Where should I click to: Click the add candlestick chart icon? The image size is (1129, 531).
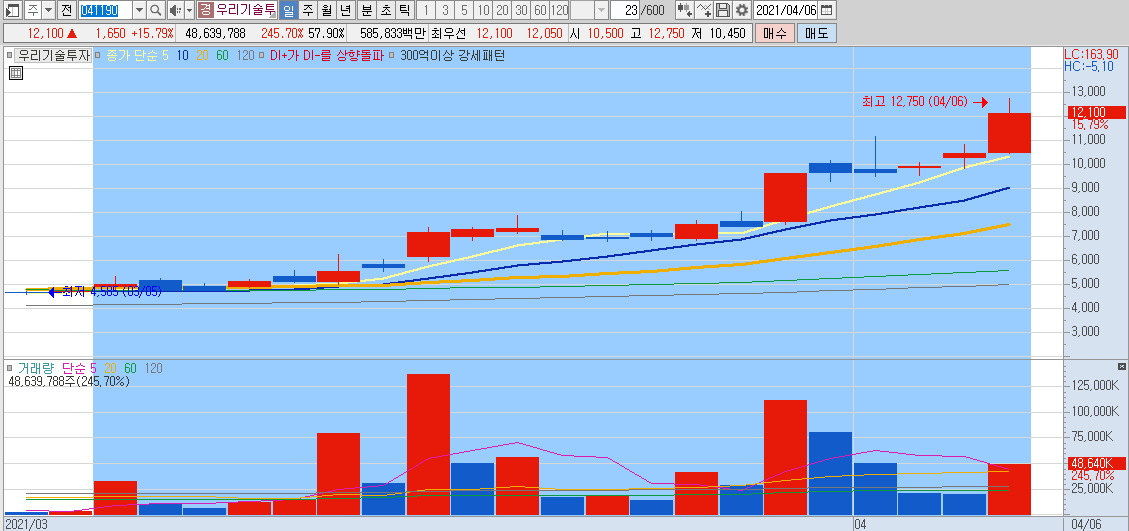[x=685, y=10]
